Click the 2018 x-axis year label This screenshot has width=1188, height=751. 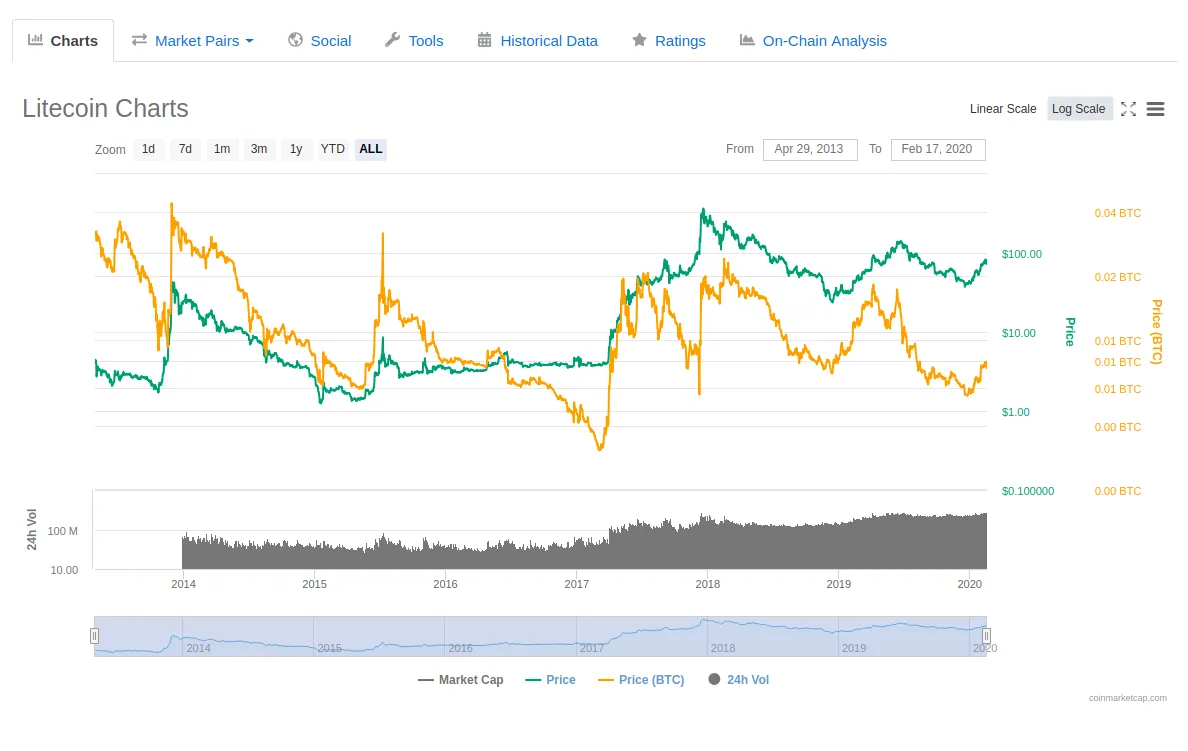click(x=708, y=584)
